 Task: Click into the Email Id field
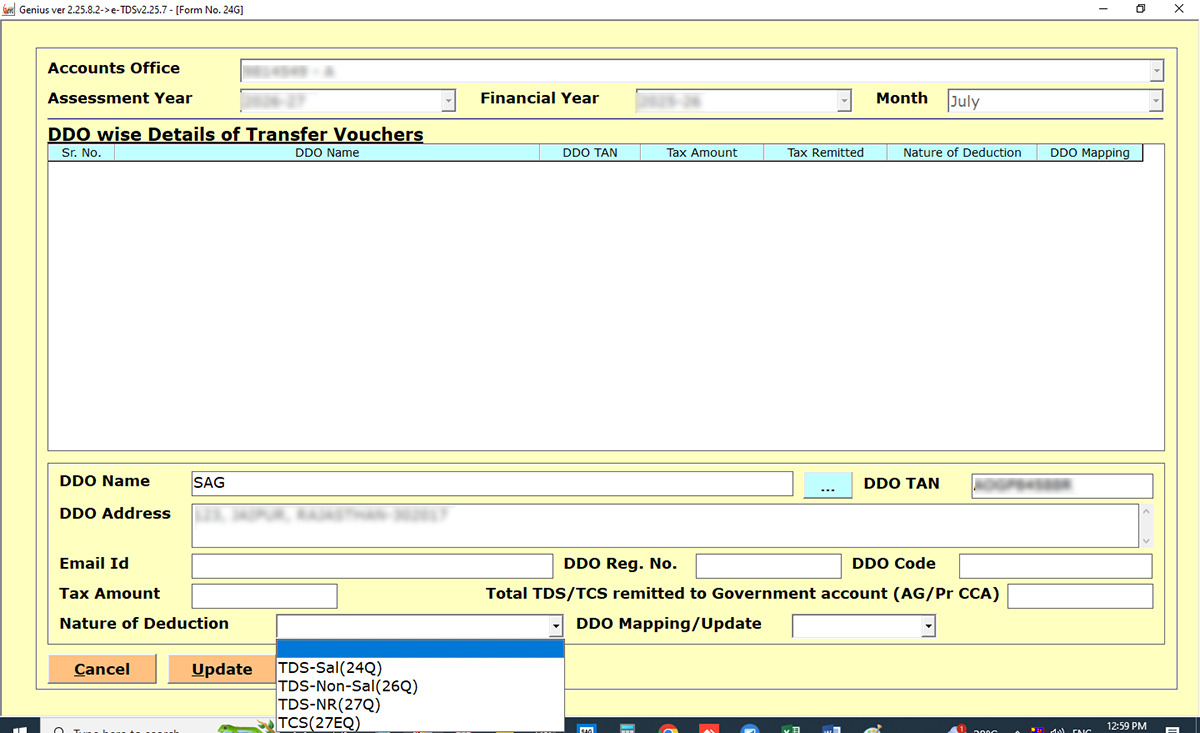coord(372,566)
